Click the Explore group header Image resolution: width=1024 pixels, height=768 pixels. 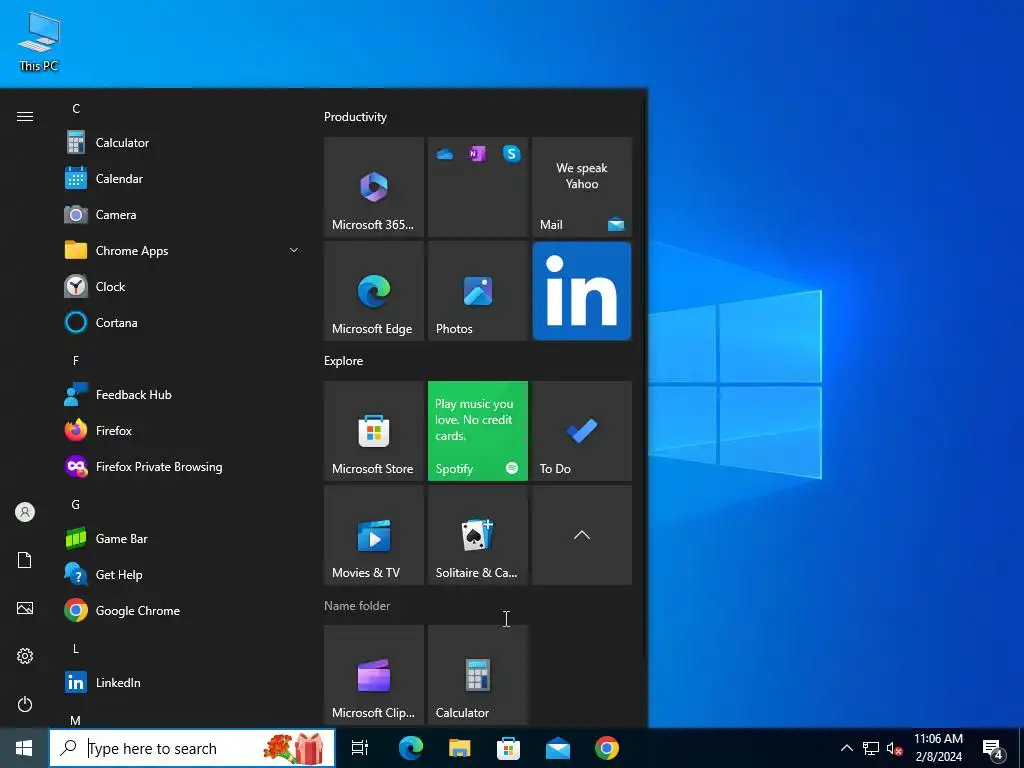pyautogui.click(x=344, y=360)
